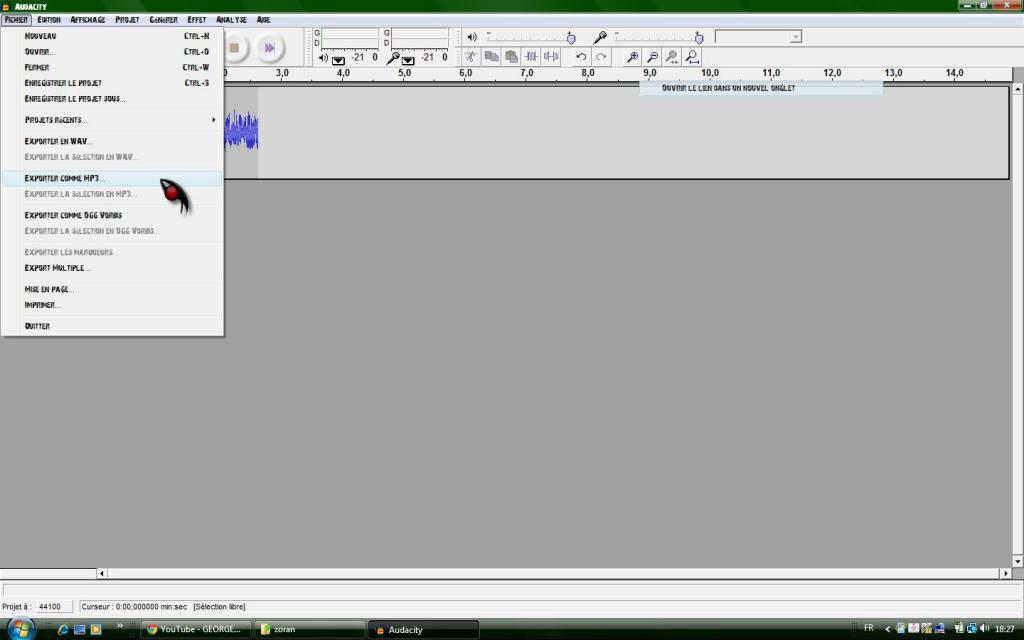Open the Edition menu
Image resolution: width=1024 pixels, height=640 pixels.
pos(49,20)
